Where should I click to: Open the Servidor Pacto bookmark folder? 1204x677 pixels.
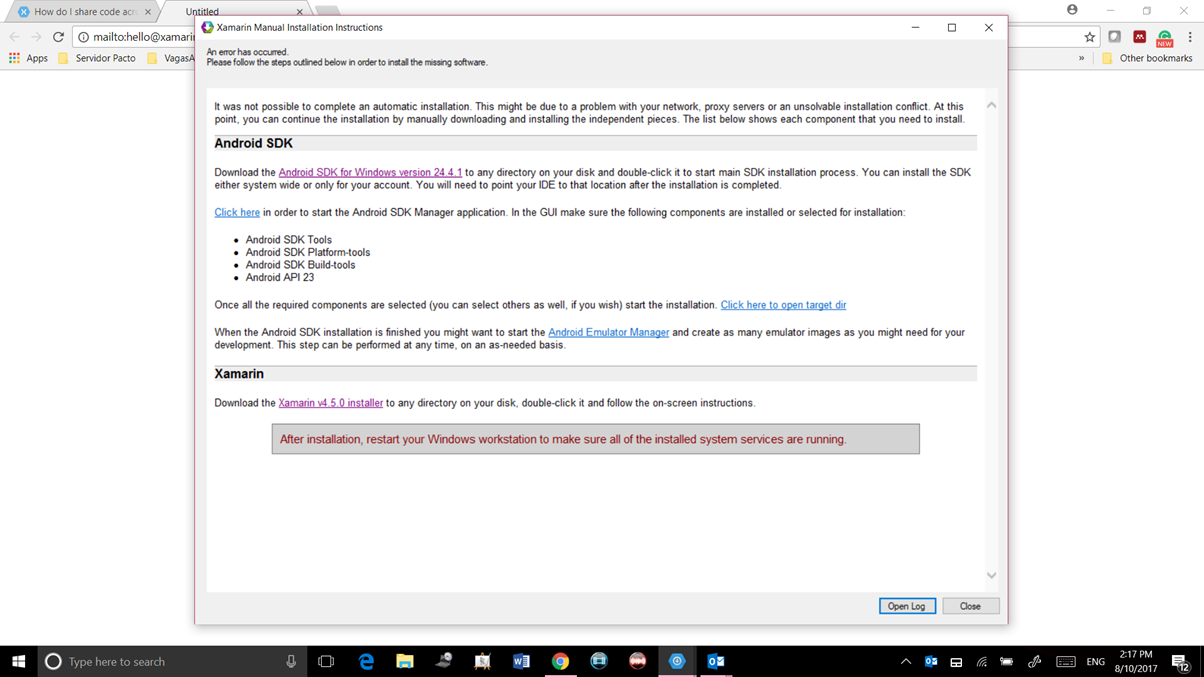97,58
